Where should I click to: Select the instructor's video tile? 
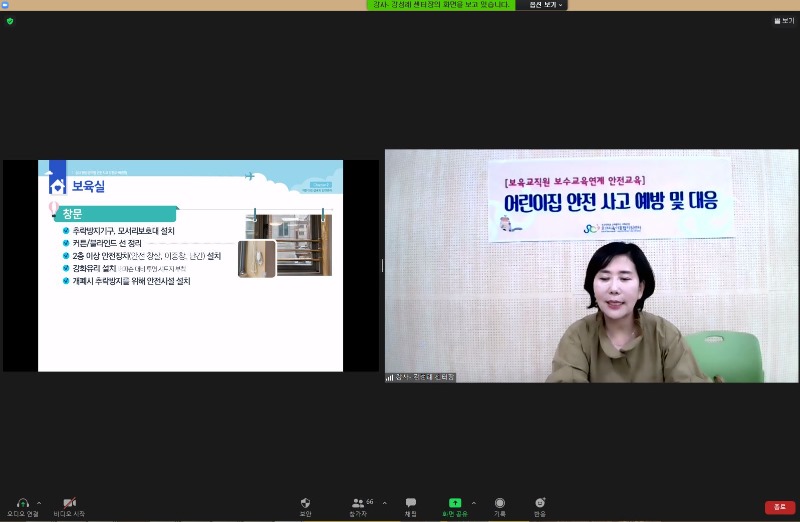(591, 265)
